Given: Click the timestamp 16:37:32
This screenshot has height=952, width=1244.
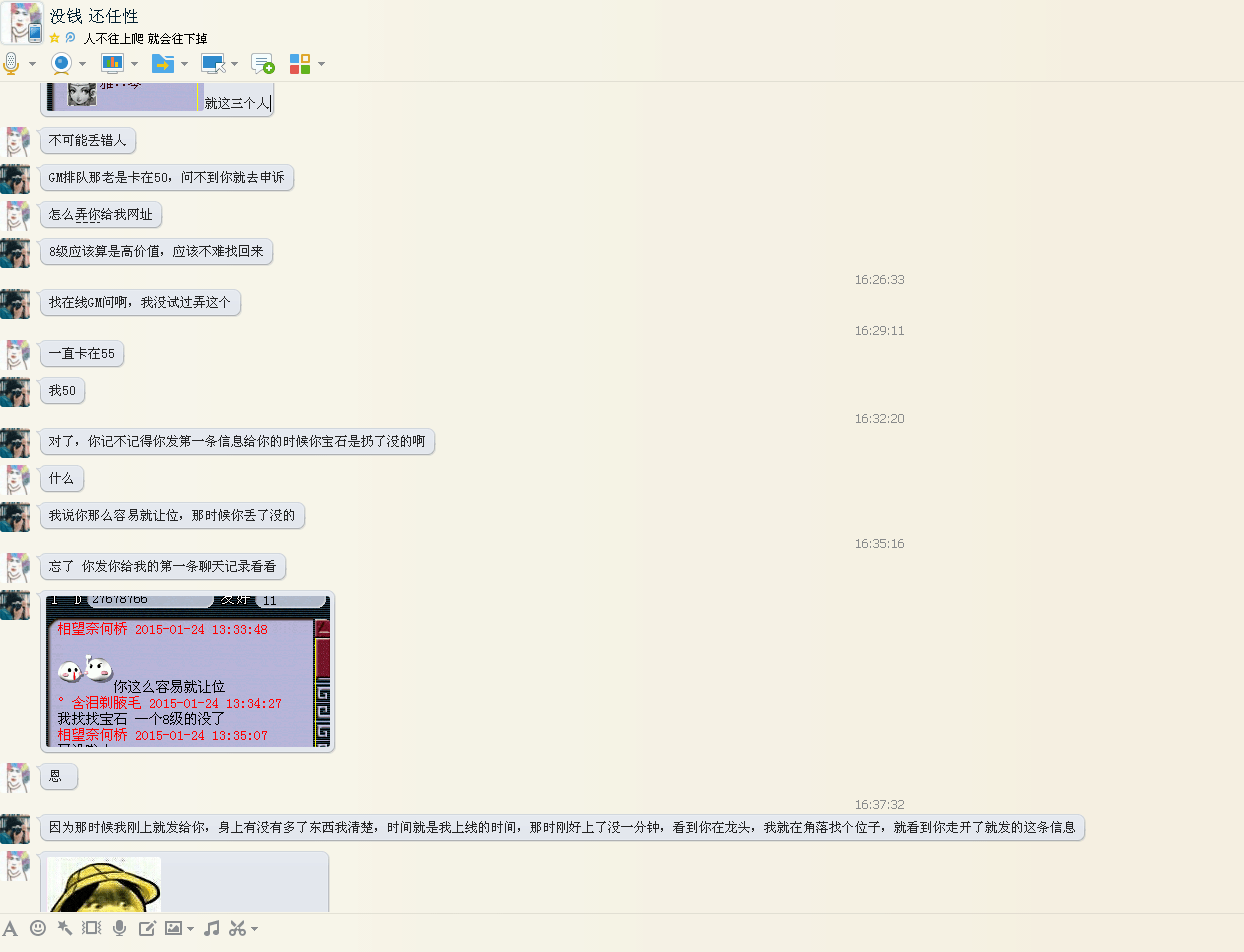Looking at the screenshot, I should [x=879, y=805].
